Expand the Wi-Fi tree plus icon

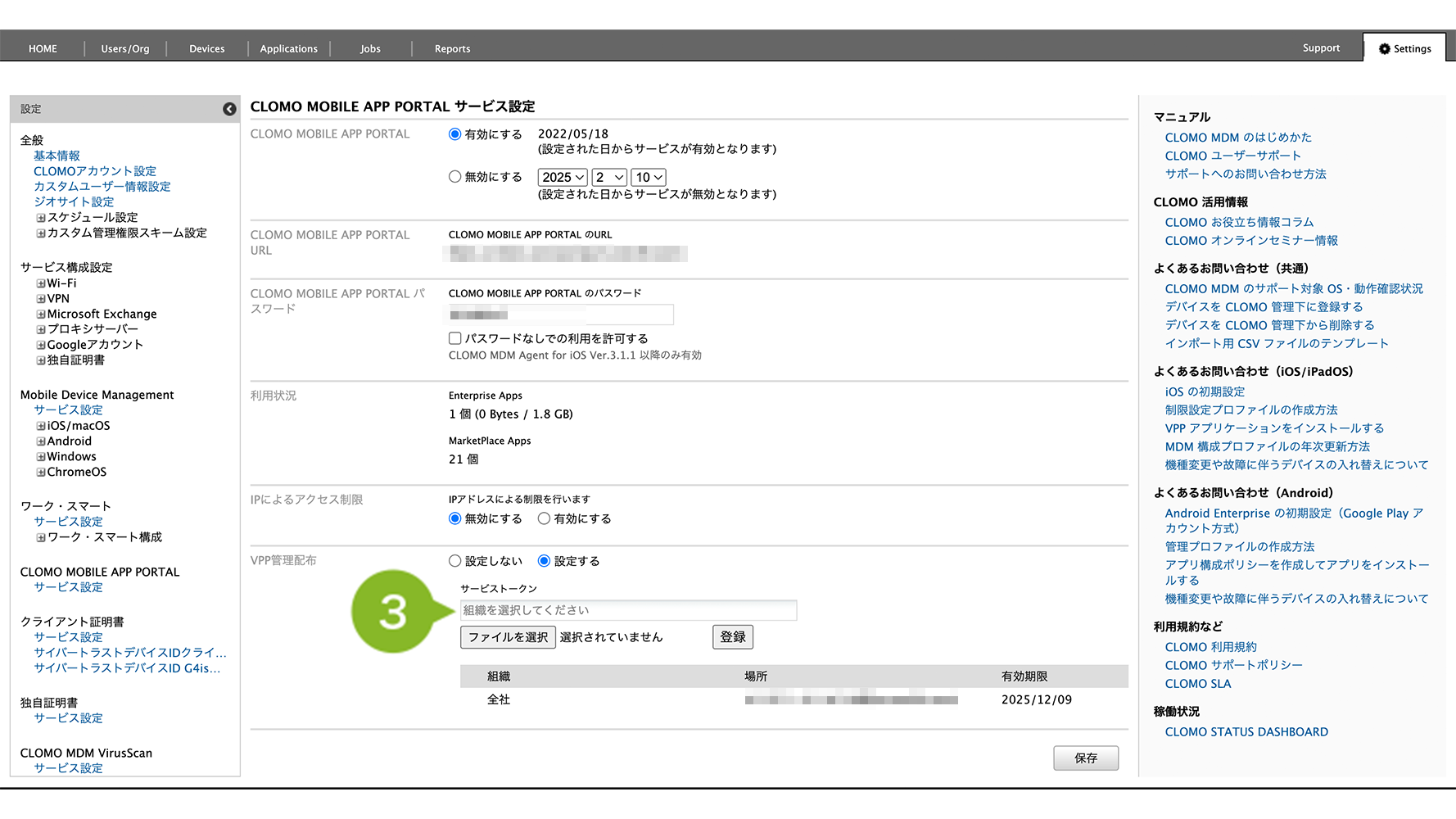coord(40,284)
